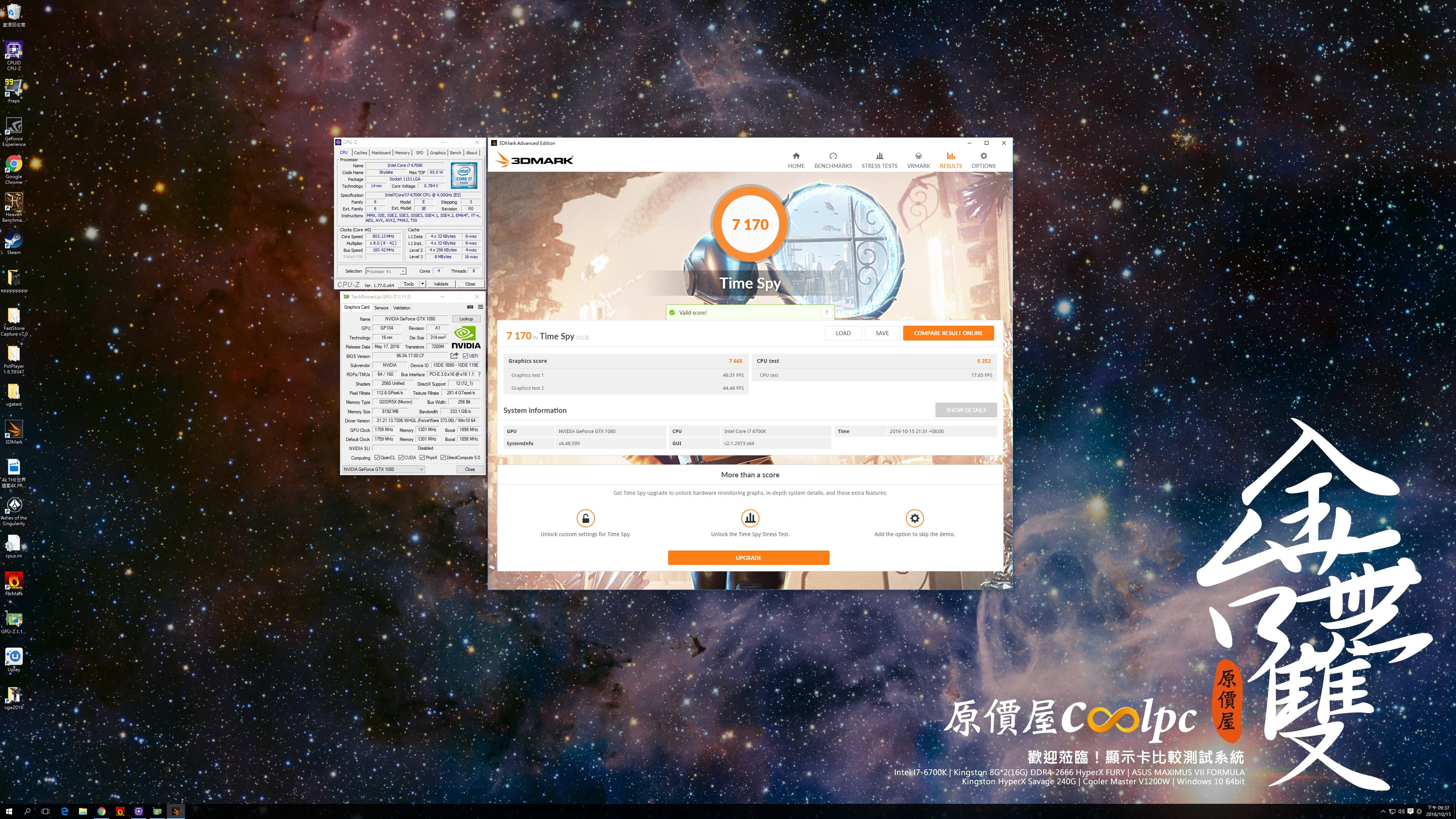This screenshot has width=1456, height=819.
Task: Select the RESULTS section in 3DMark
Action: [x=951, y=160]
